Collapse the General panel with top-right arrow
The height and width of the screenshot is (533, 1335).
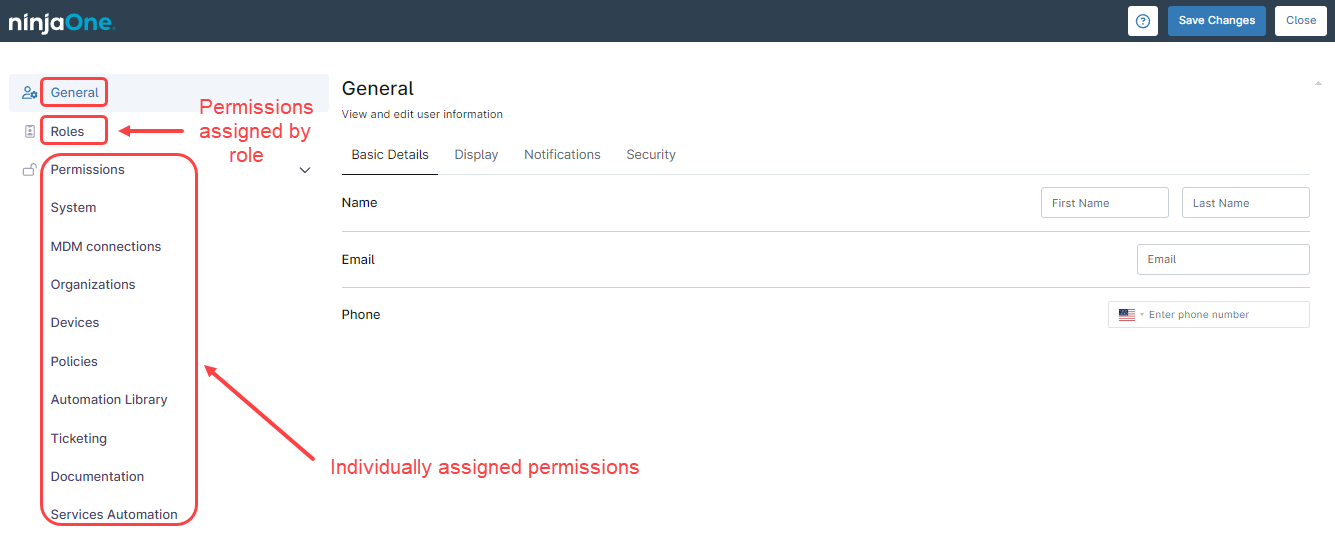1318,84
